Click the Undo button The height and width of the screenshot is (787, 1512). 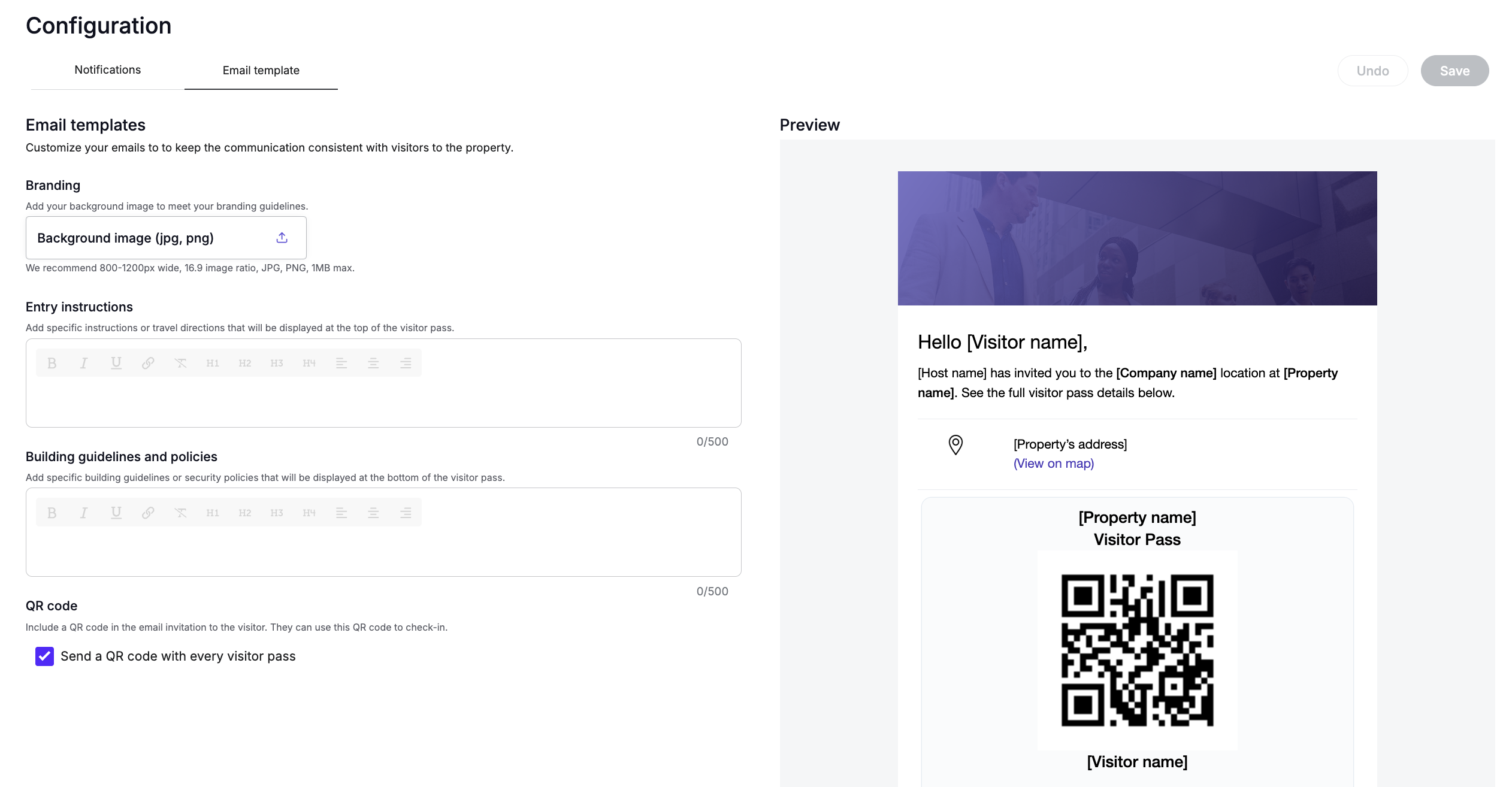point(1372,71)
